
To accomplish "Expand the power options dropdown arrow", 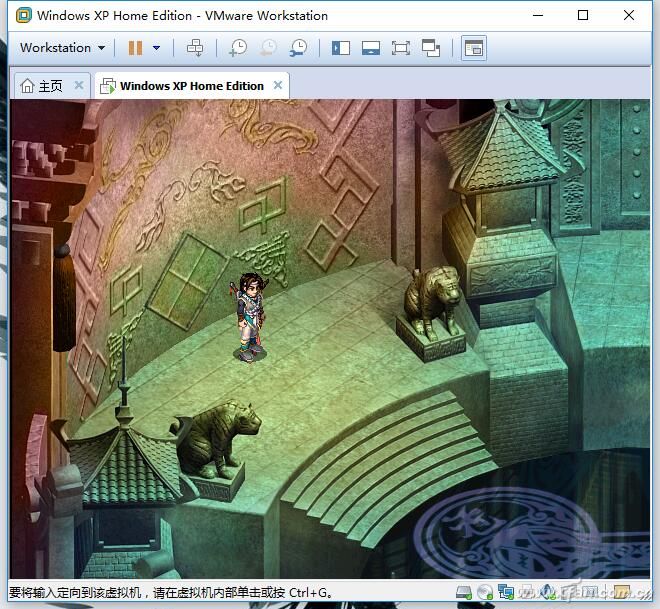I will point(156,48).
